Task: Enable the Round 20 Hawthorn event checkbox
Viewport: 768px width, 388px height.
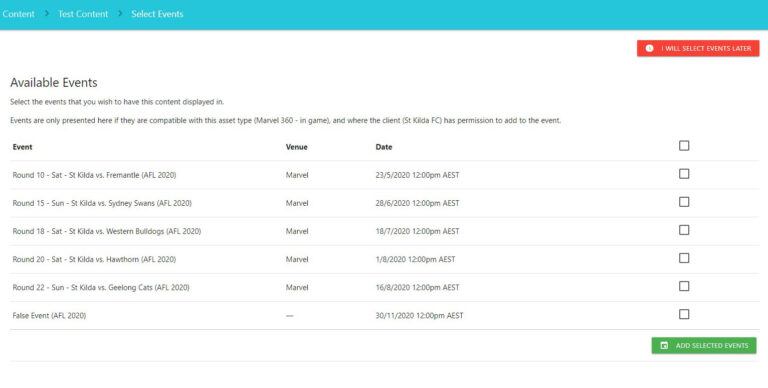Action: (x=684, y=258)
